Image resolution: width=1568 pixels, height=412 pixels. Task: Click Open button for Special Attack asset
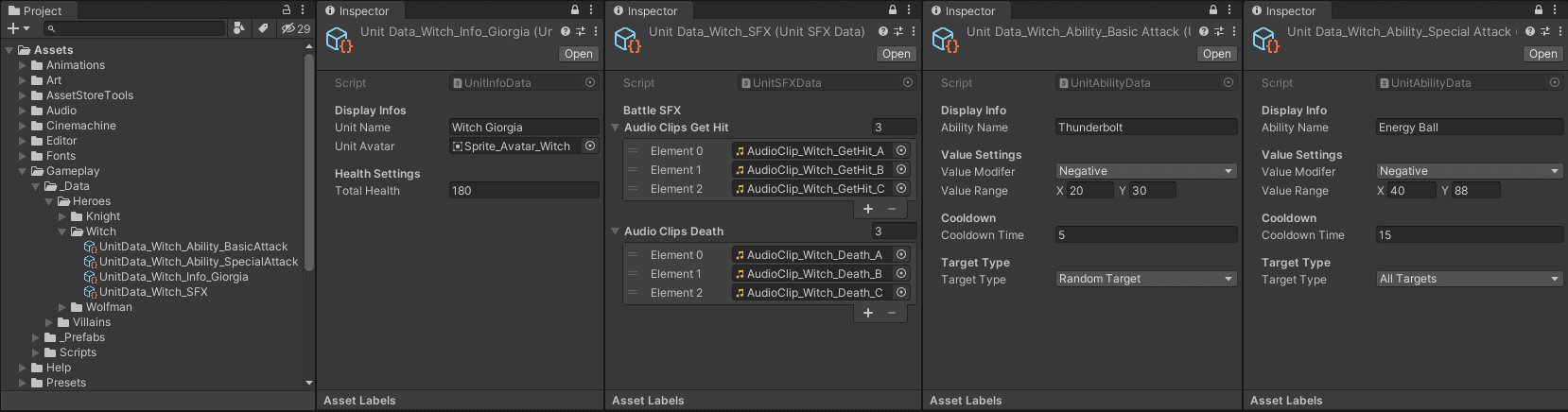[1543, 54]
